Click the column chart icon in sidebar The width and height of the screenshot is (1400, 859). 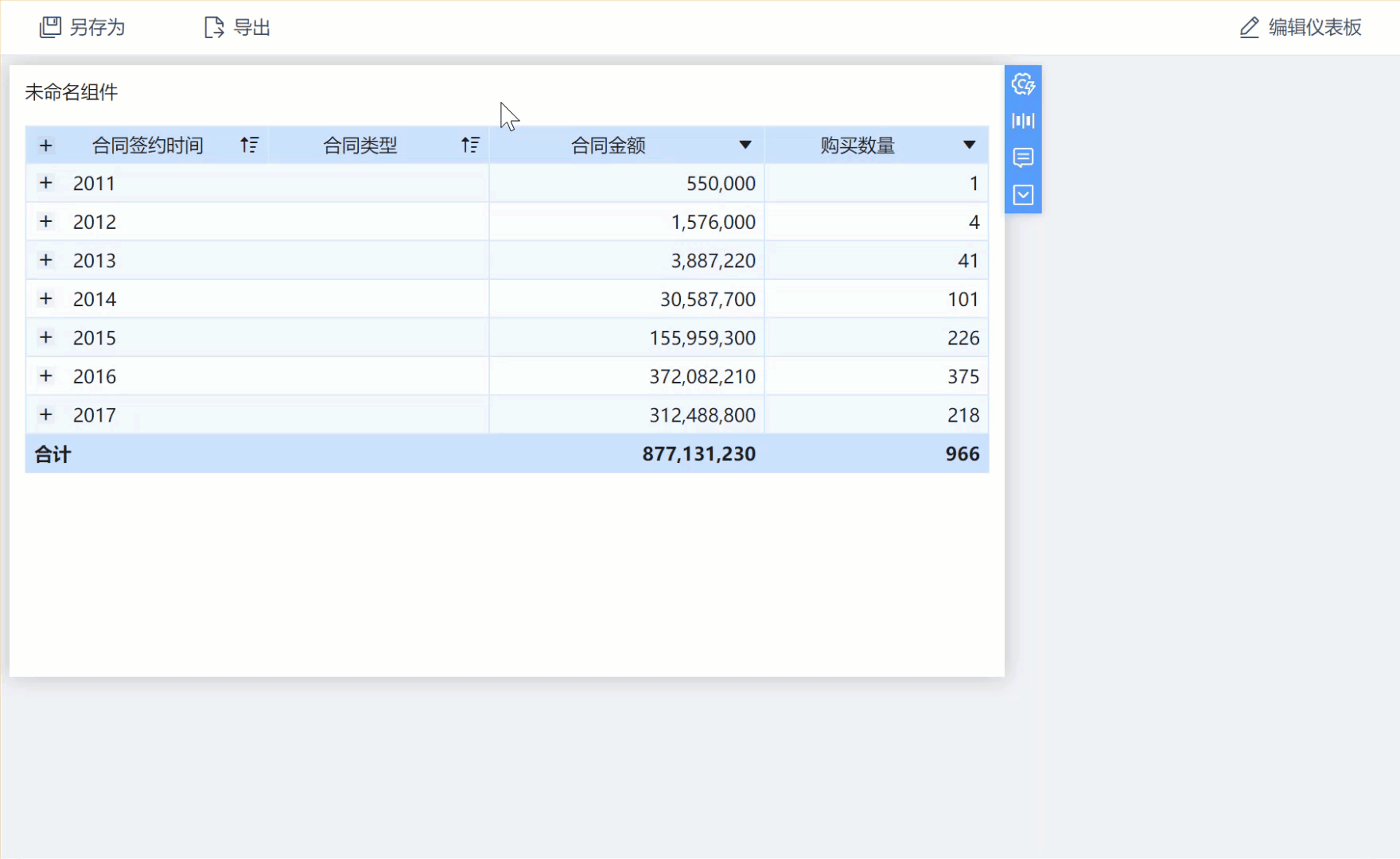click(1023, 121)
